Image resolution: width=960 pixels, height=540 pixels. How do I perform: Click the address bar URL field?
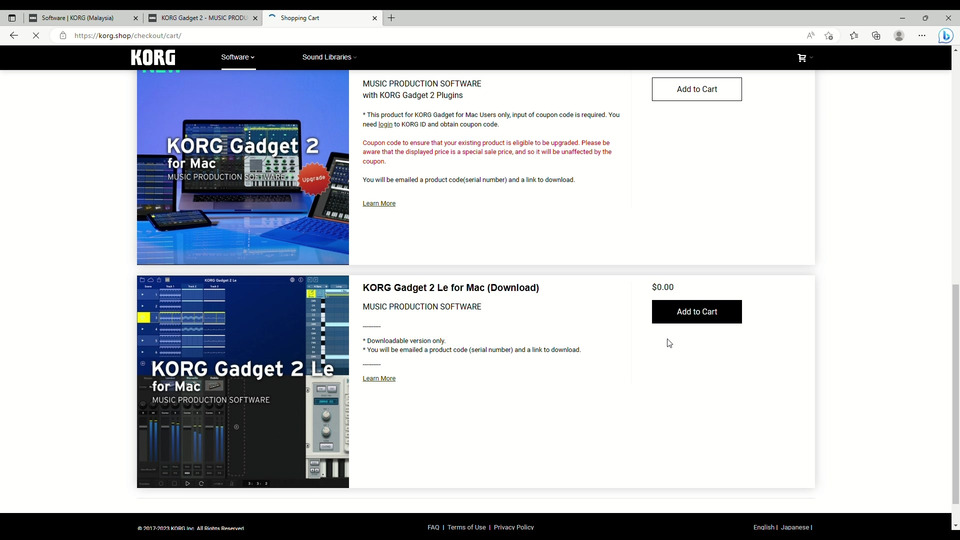click(429, 36)
